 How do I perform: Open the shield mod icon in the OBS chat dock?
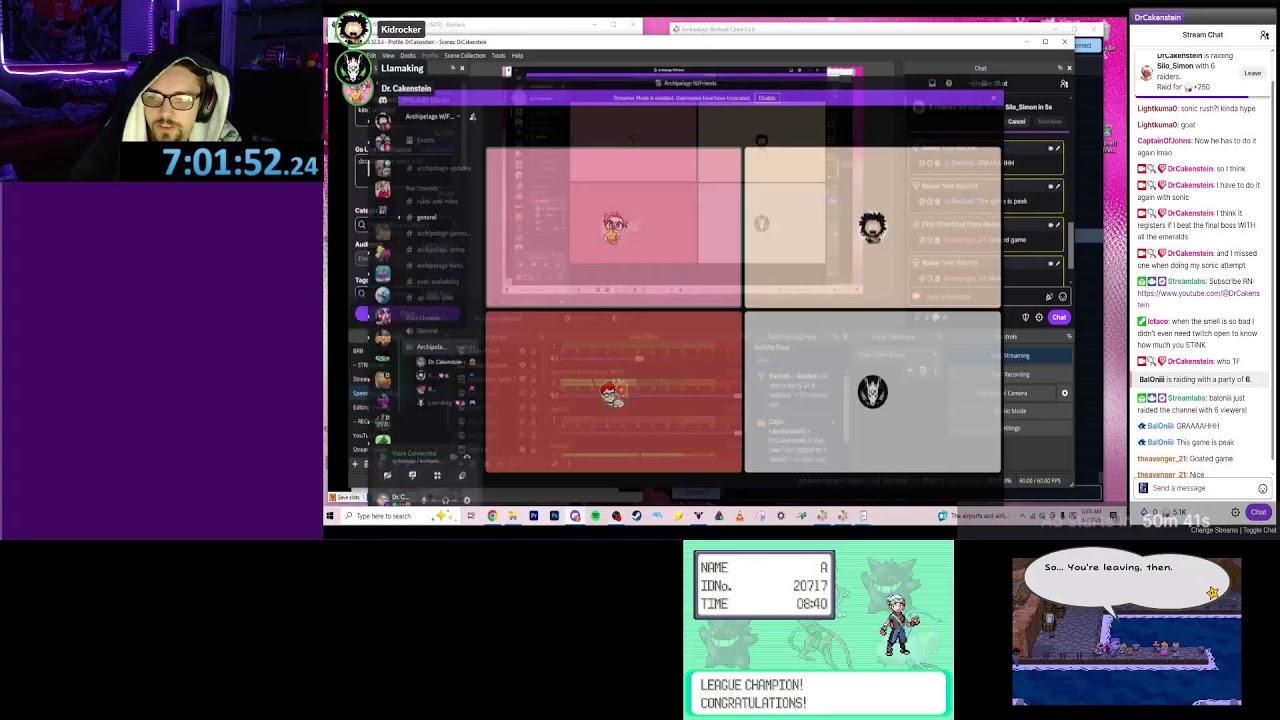1025,317
